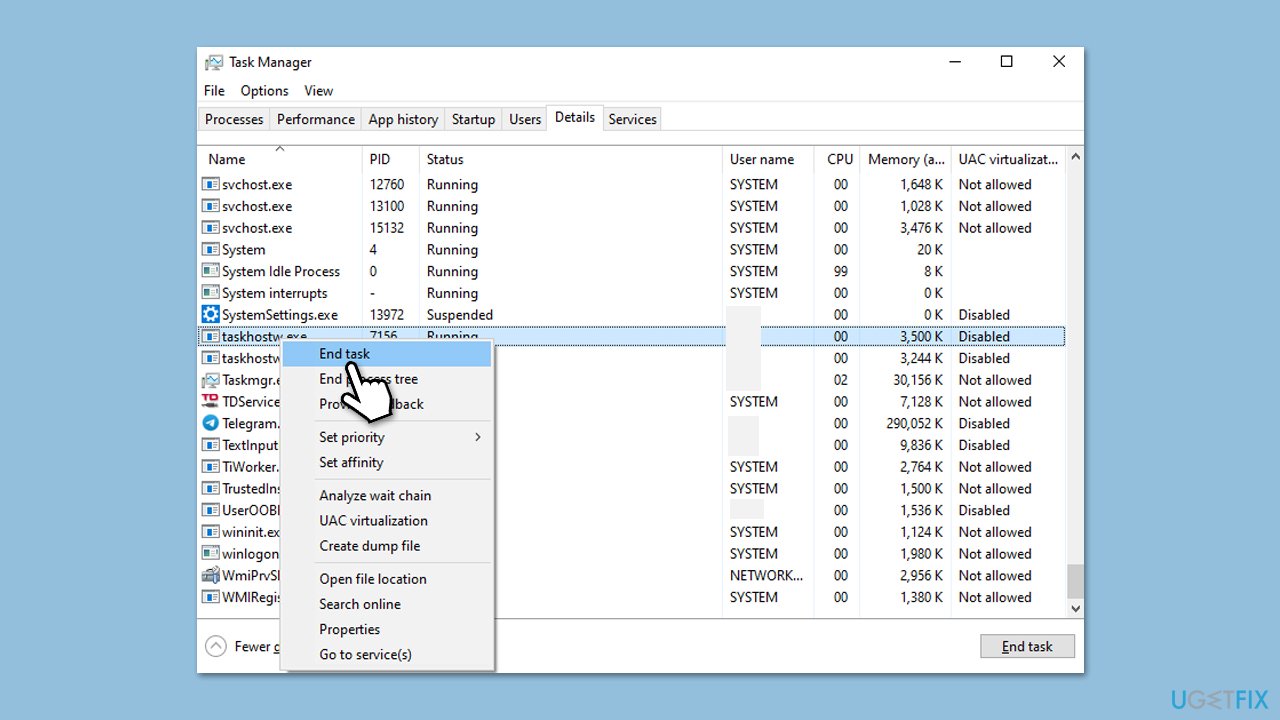Click the SystemSettings.exe gear icon
The width and height of the screenshot is (1280, 720).
pos(210,315)
